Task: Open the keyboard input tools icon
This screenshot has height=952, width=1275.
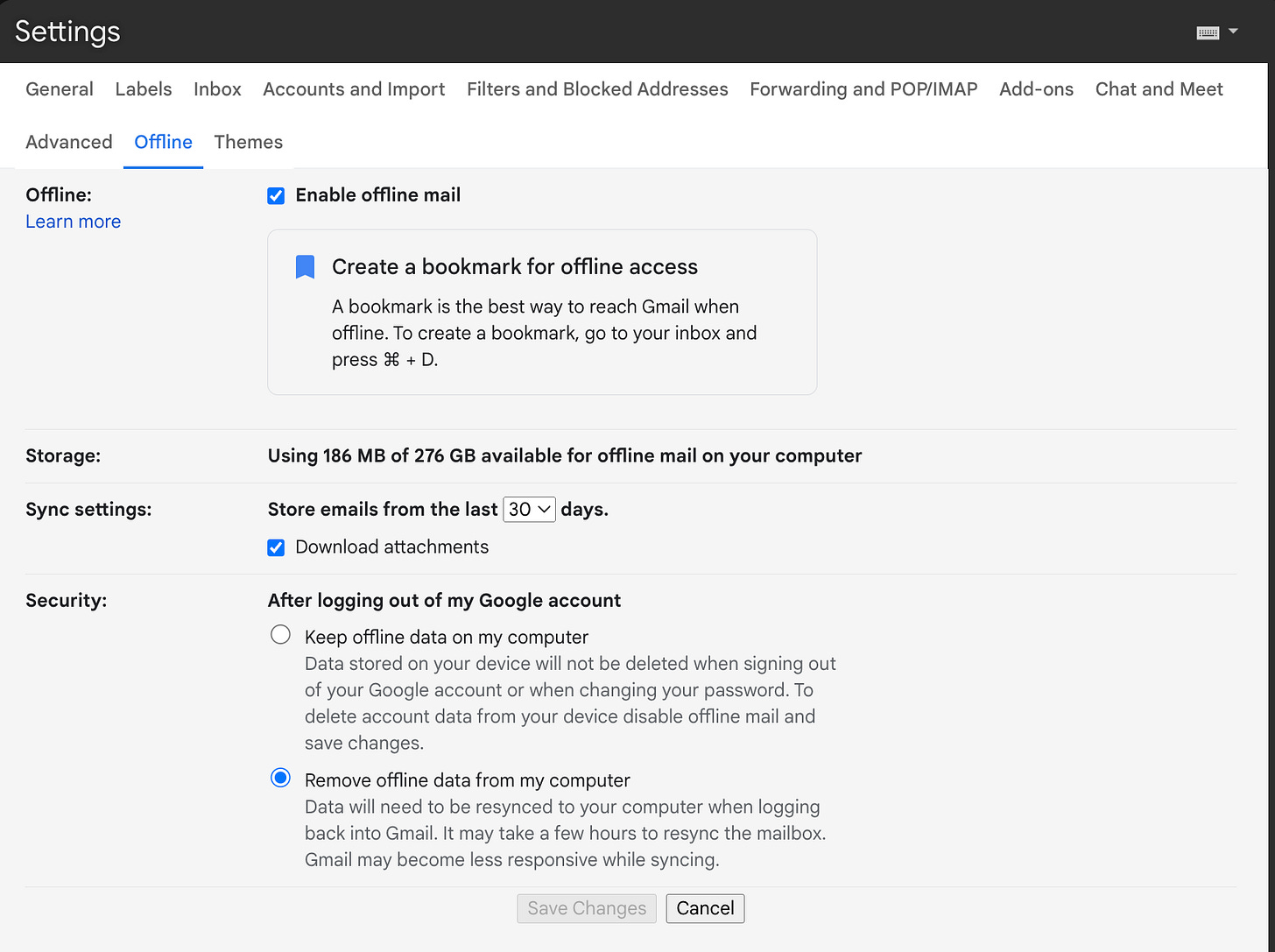Action: click(x=1208, y=32)
